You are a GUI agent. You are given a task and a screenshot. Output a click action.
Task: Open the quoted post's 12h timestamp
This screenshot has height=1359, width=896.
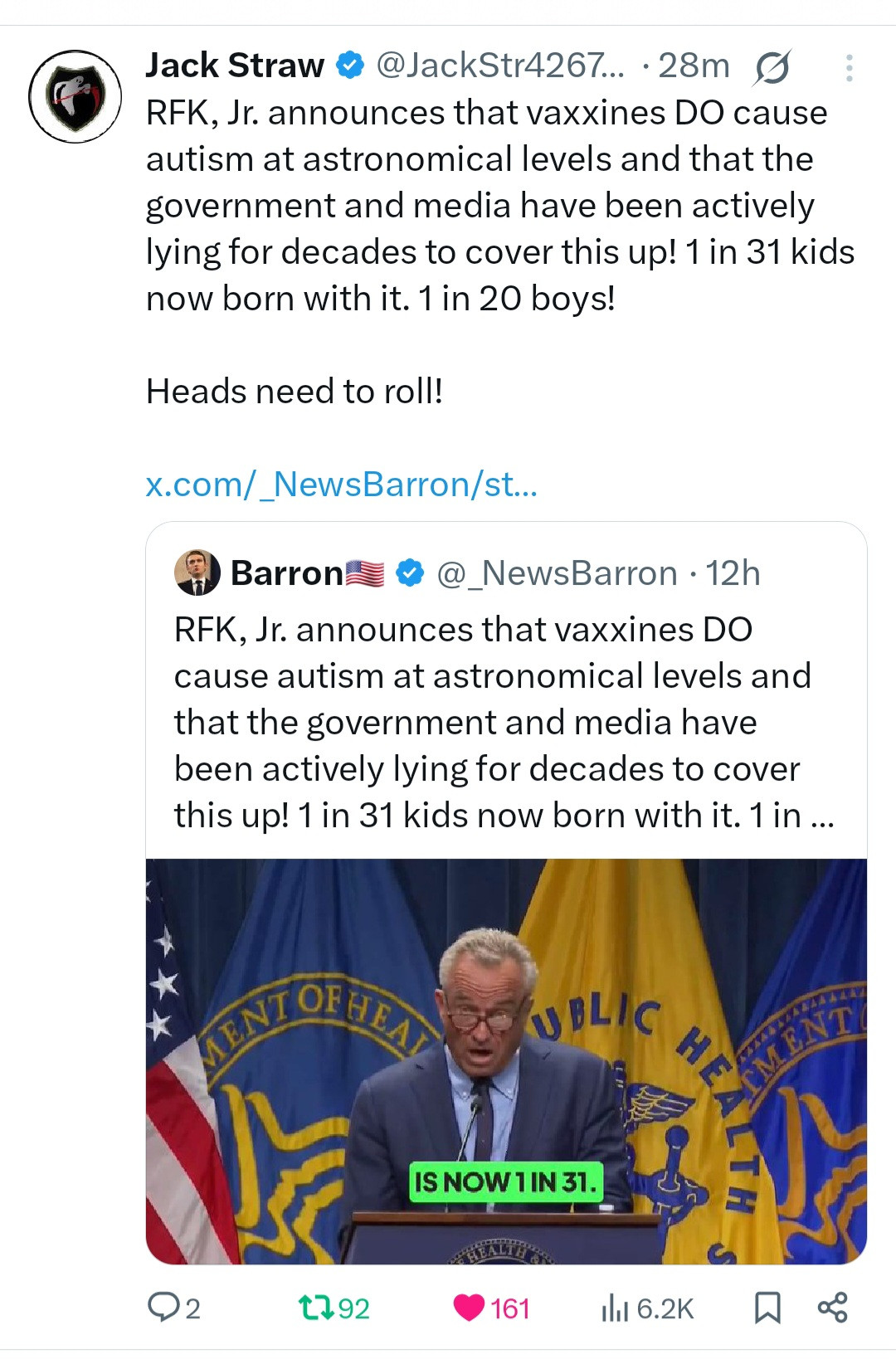click(733, 573)
